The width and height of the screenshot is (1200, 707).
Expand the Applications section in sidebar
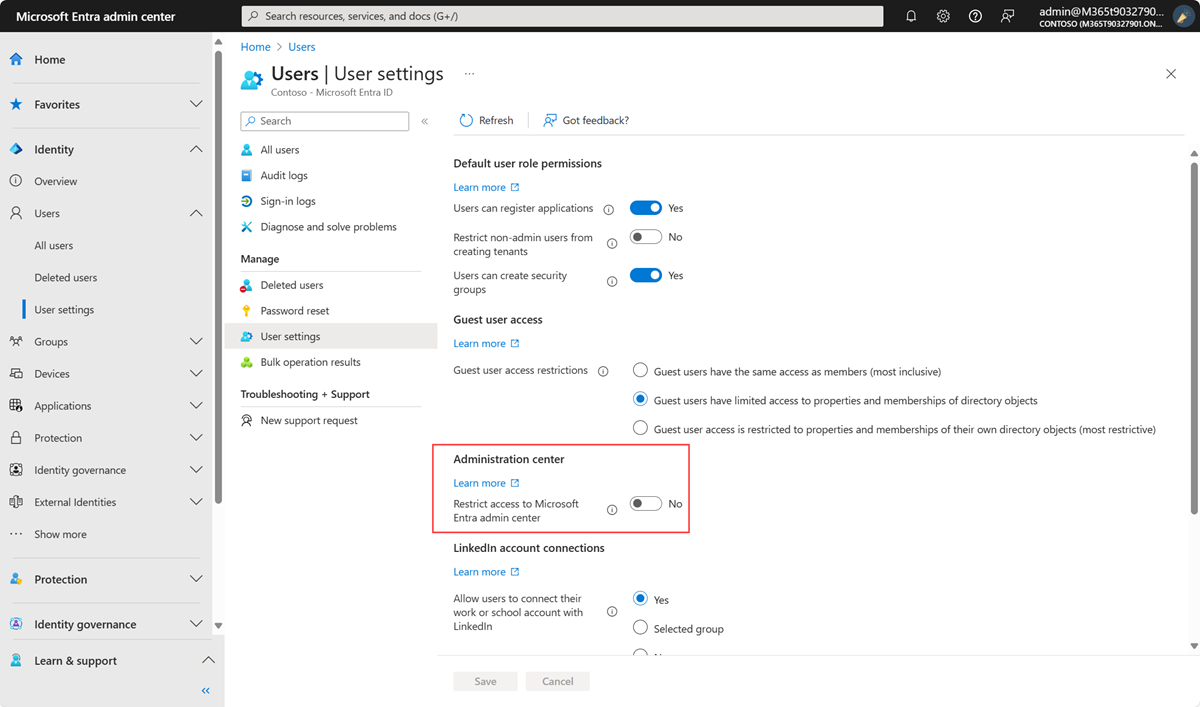pos(196,406)
